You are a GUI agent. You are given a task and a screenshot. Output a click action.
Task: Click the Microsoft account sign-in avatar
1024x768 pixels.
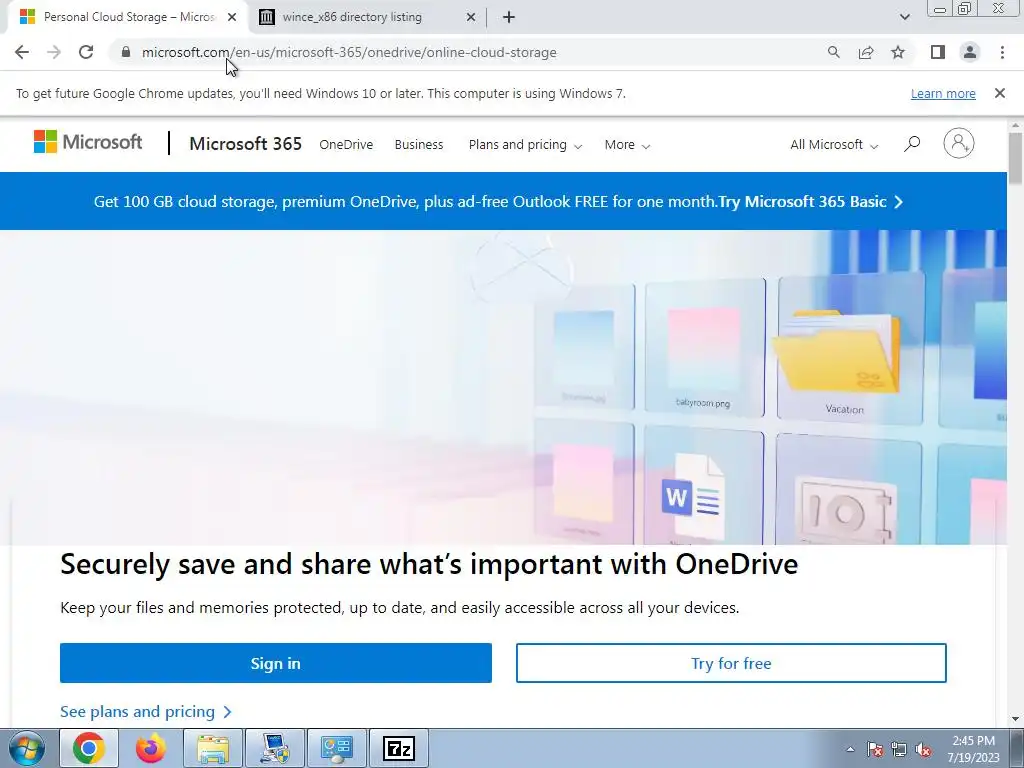pos(959,143)
